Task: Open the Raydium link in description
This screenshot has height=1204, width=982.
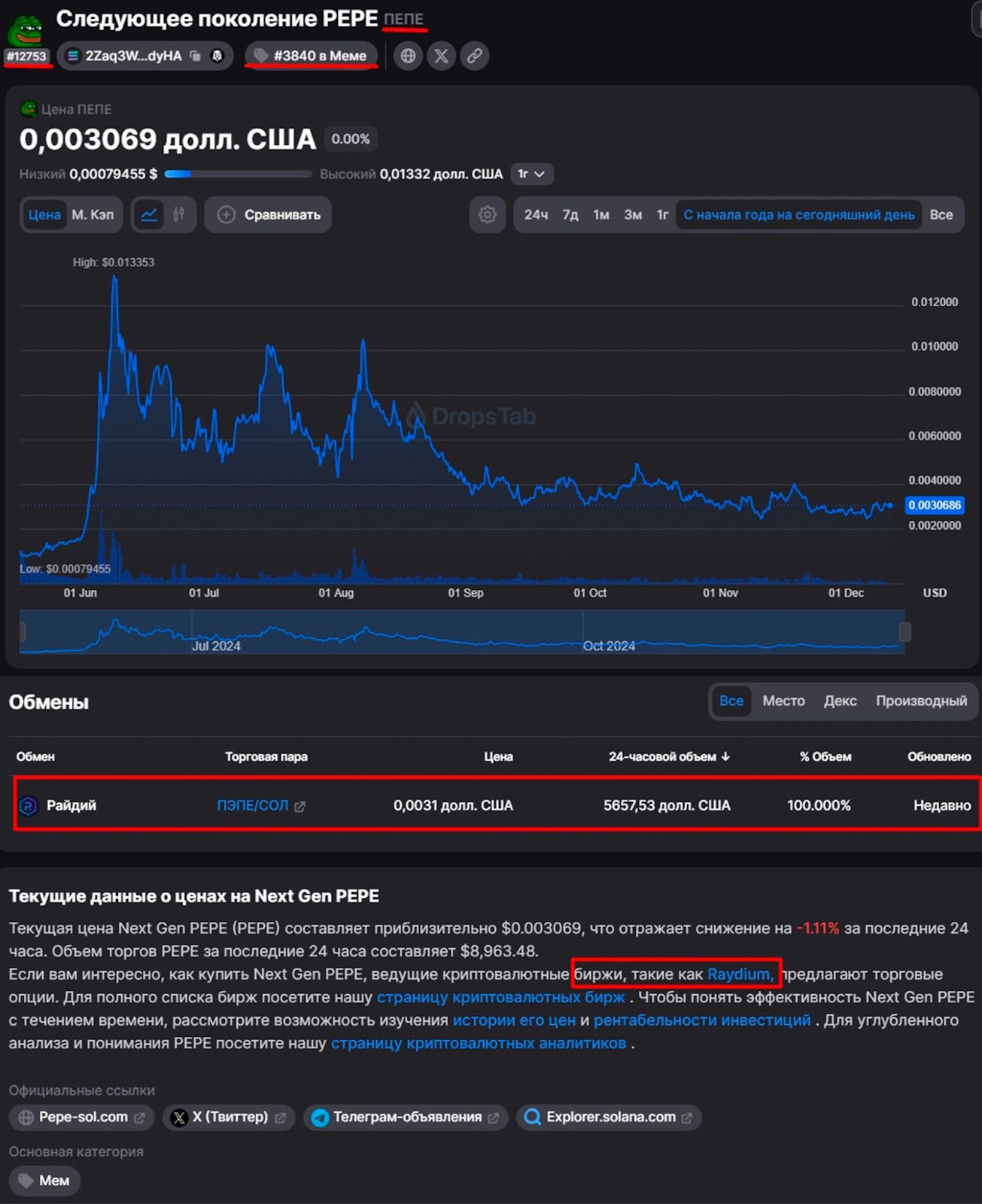Action: pos(740,974)
